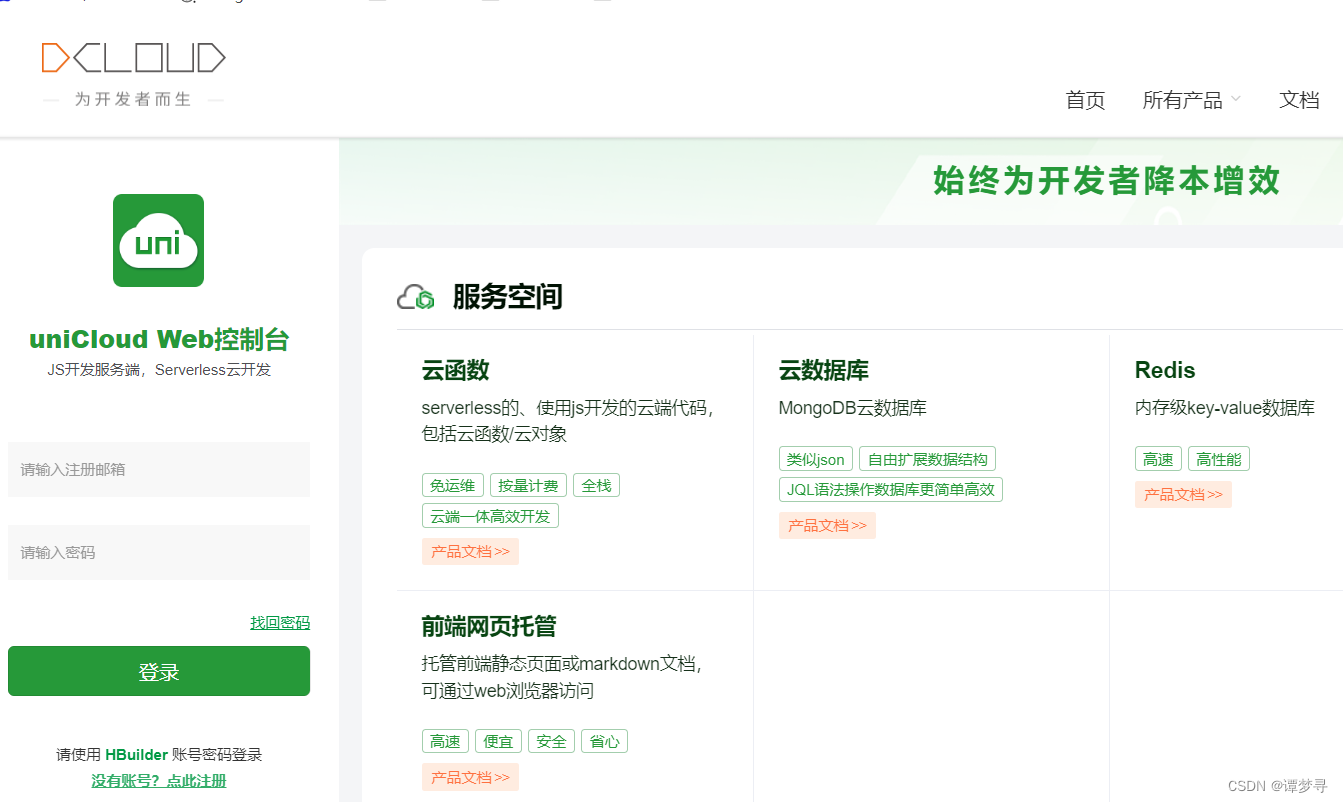The width and height of the screenshot is (1343, 802).
Task: Click the DCloud logo in header
Action: (133, 58)
